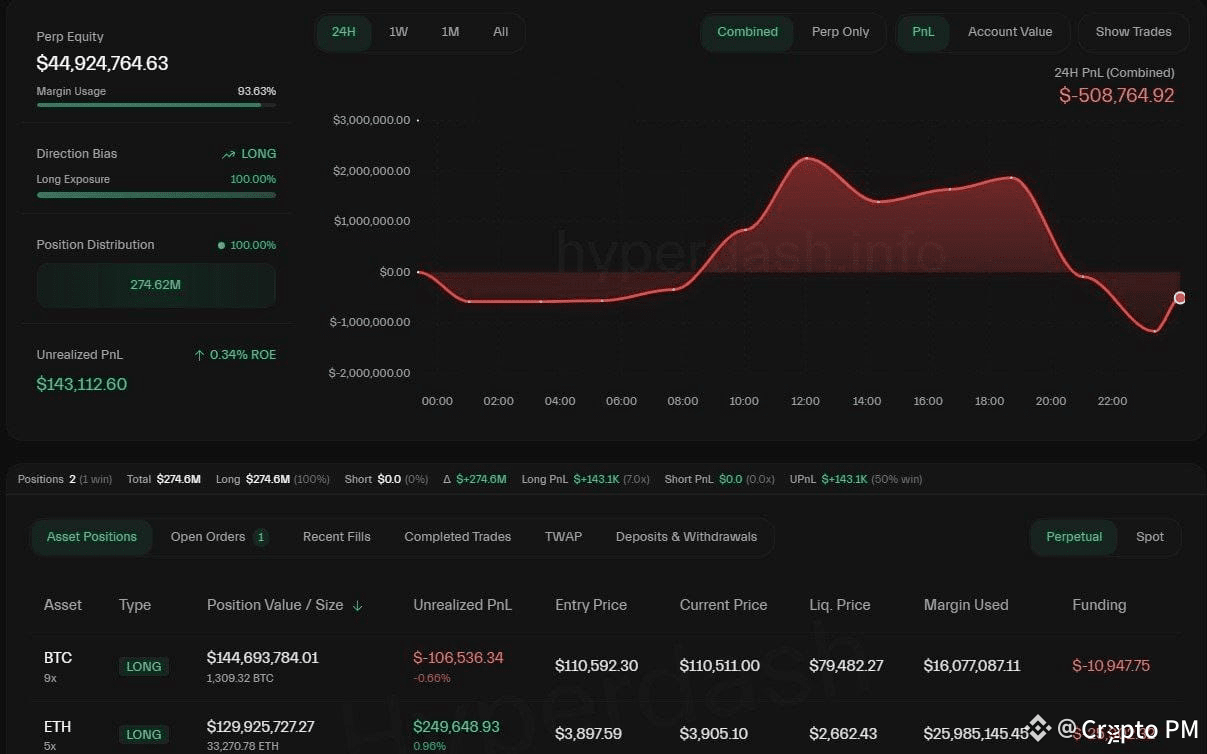Viewport: 1207px width, 754px height.
Task: Switch the chart view to Account Value
Action: pyautogui.click(x=1009, y=31)
